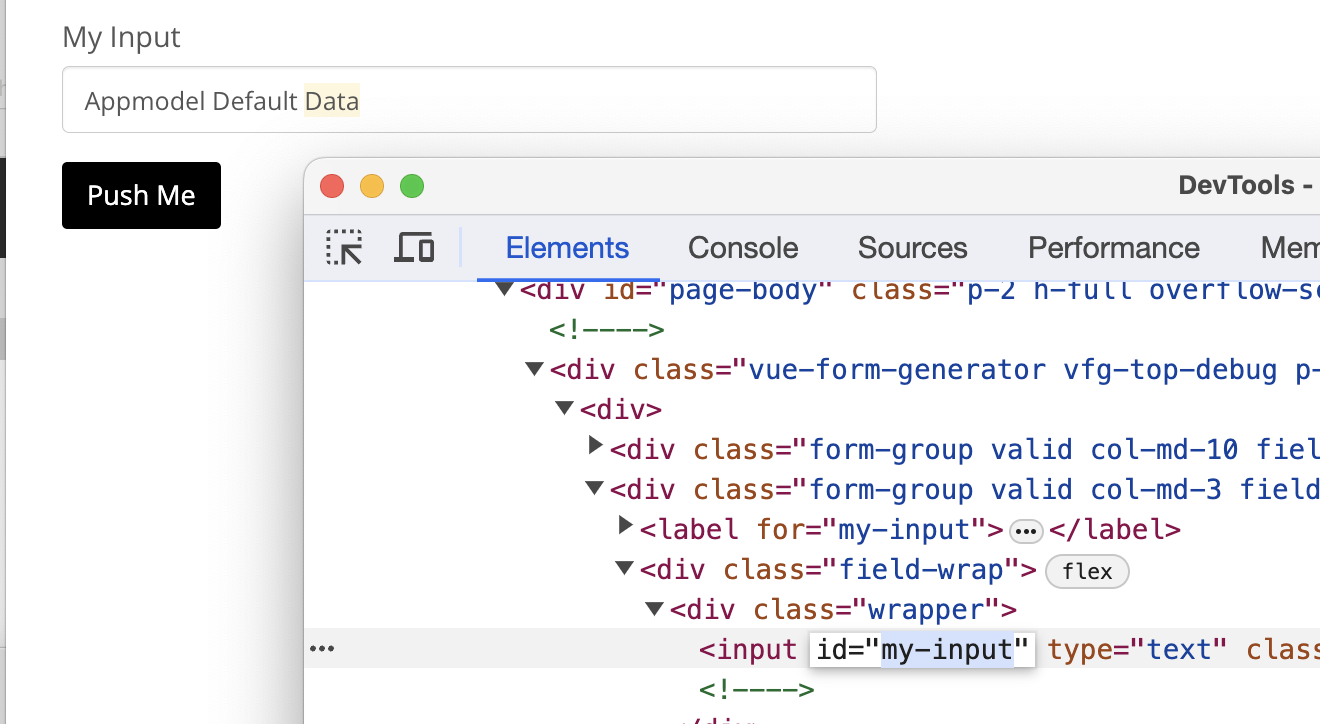Collapse the col-md-3 form-group div
1320x724 pixels.
(595, 489)
